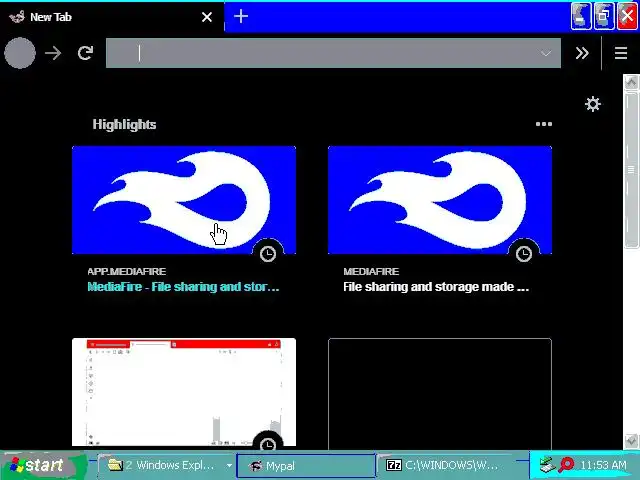The height and width of the screenshot is (480, 640).
Task: Click the back navigation button
Action: click(x=20, y=53)
